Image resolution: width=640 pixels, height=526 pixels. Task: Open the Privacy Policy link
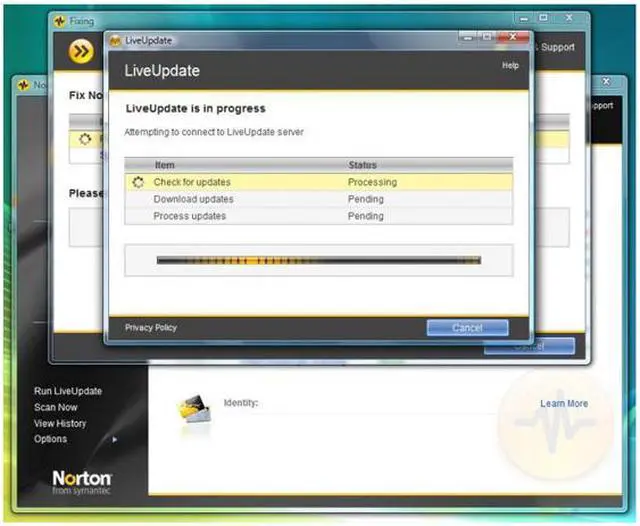coord(151,327)
